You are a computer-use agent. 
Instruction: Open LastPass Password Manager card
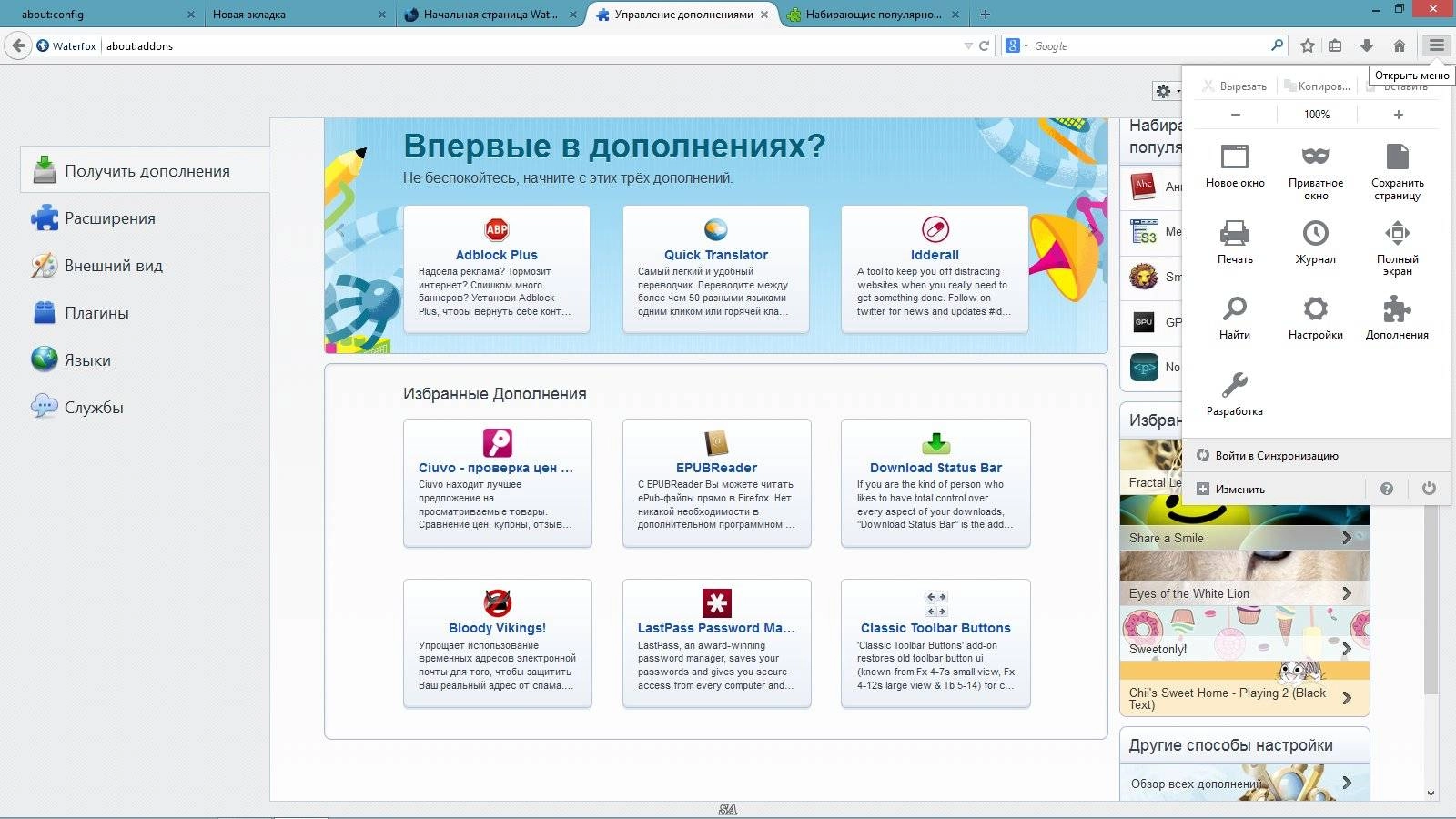coord(716,642)
